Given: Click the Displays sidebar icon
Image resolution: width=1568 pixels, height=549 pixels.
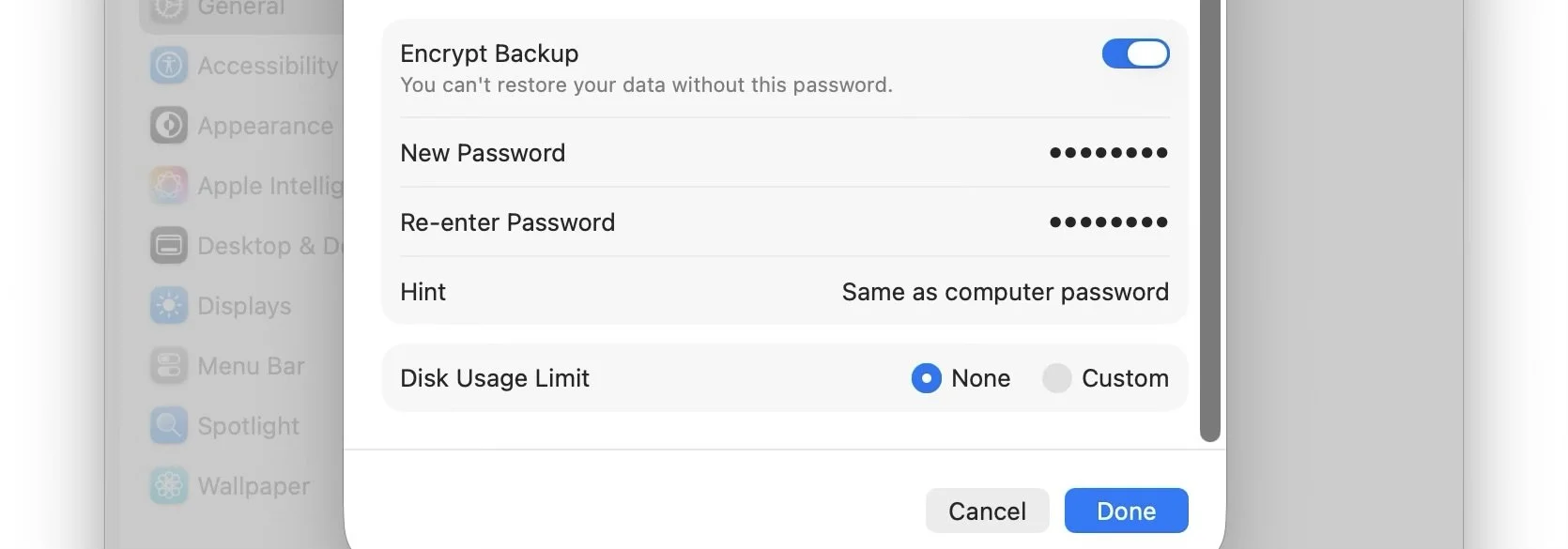Looking at the screenshot, I should 169,306.
